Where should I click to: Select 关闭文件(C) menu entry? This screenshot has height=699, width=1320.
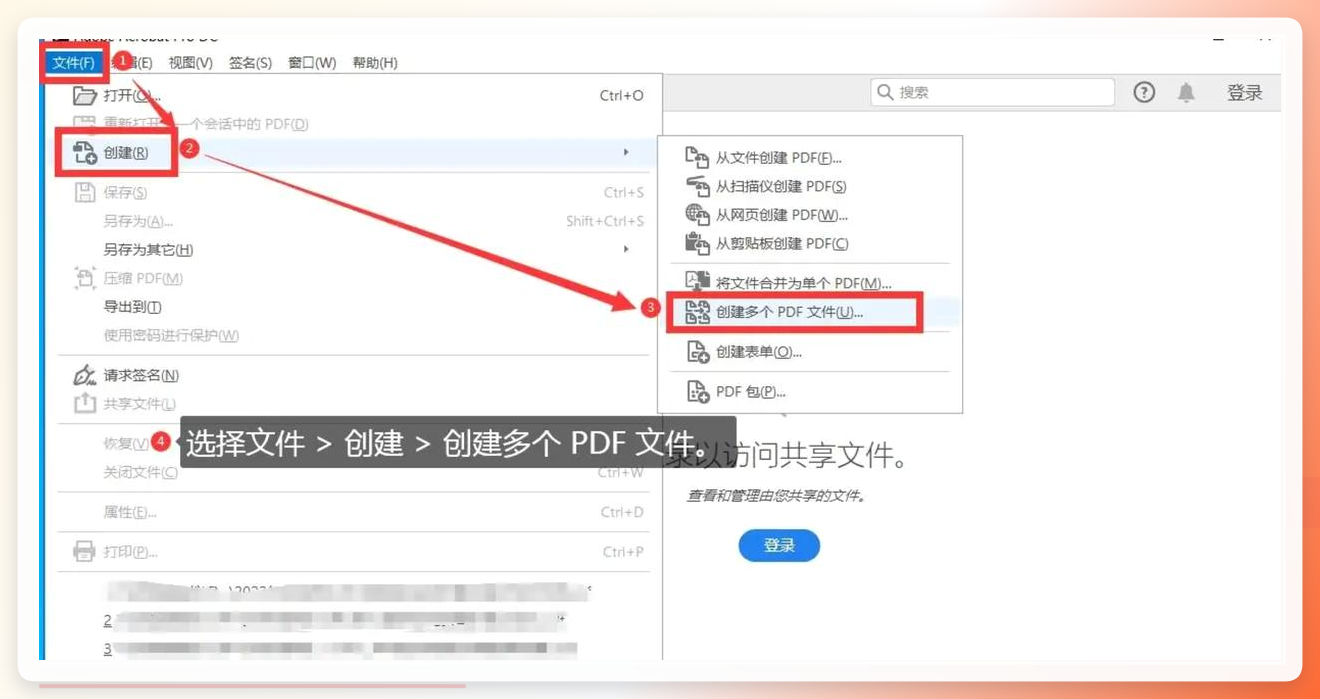tap(140, 472)
